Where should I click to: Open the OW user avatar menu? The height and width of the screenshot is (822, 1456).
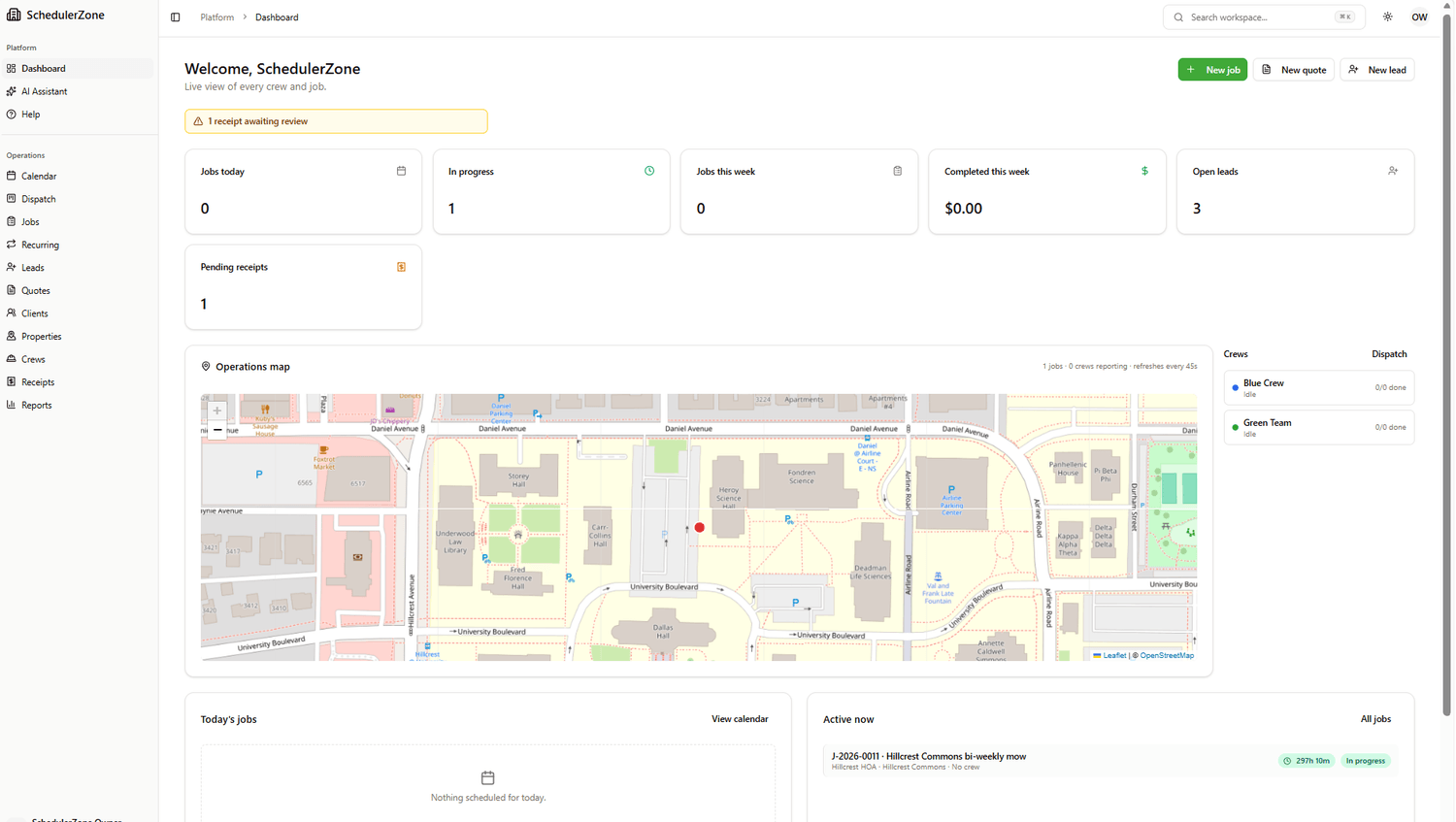[1419, 17]
